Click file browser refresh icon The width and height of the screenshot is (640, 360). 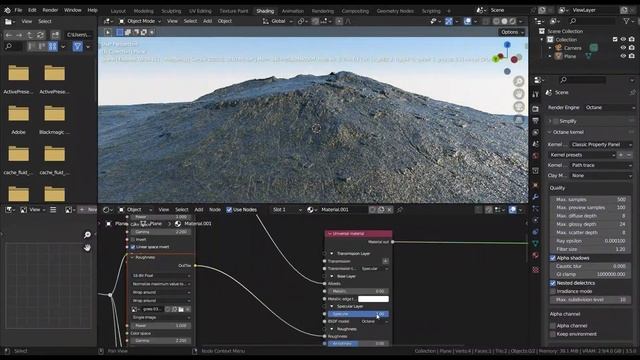40,35
